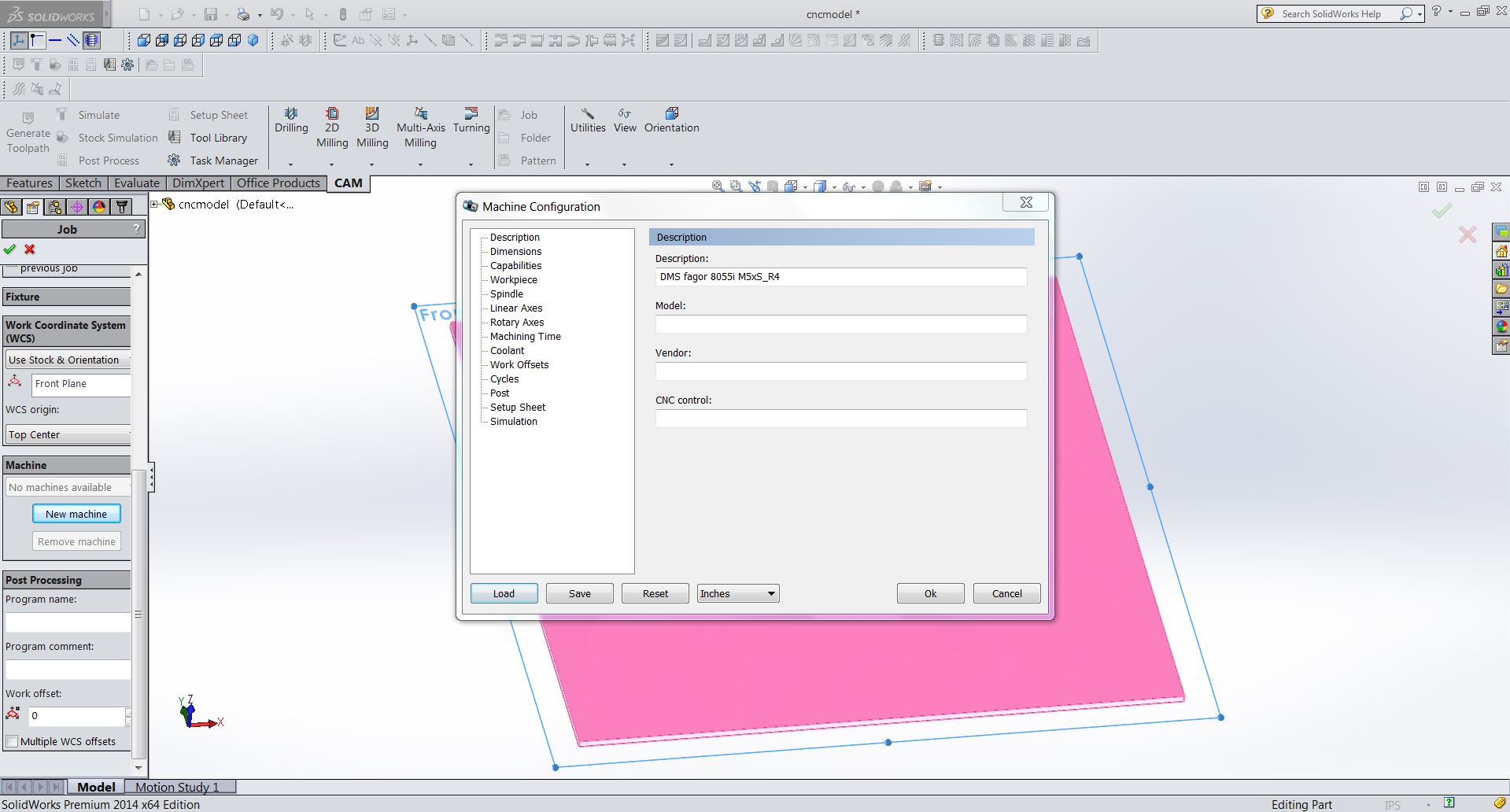The width and height of the screenshot is (1510, 812).
Task: Open the Inches units dropdown
Action: [737, 593]
